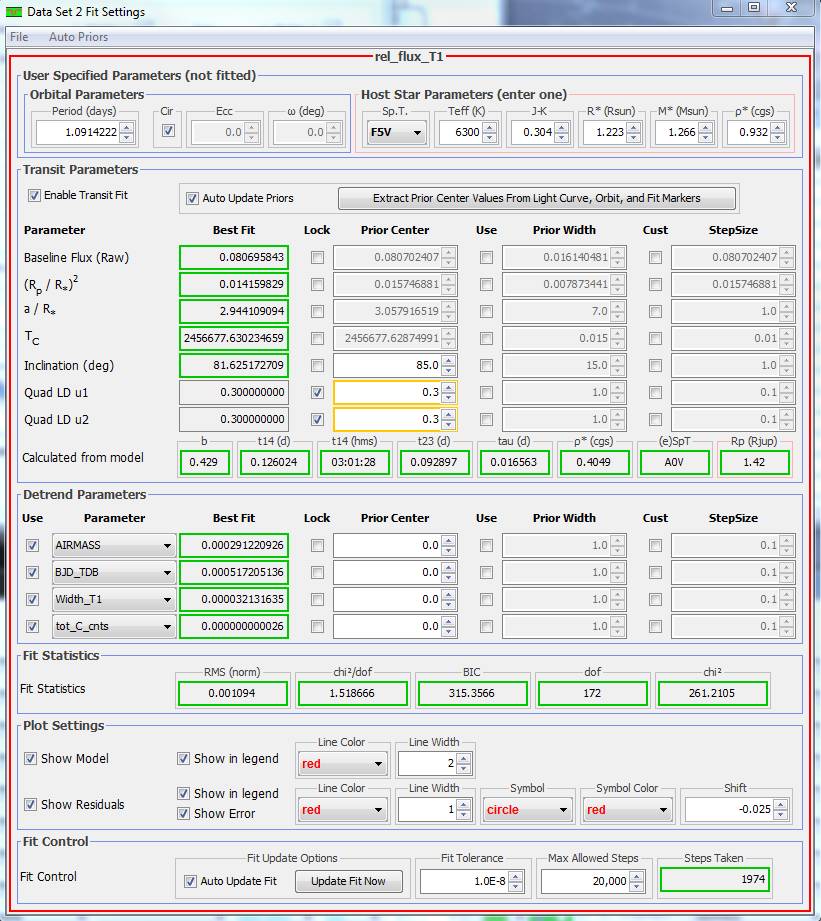Toggle the Cir circular orbit checkbox
Screen dimensions: 821x921
[168, 131]
